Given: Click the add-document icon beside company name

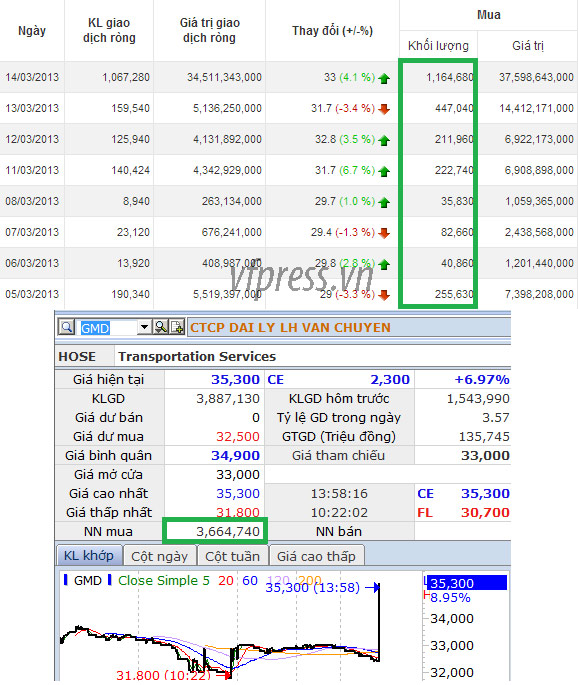Looking at the screenshot, I should point(177,327).
